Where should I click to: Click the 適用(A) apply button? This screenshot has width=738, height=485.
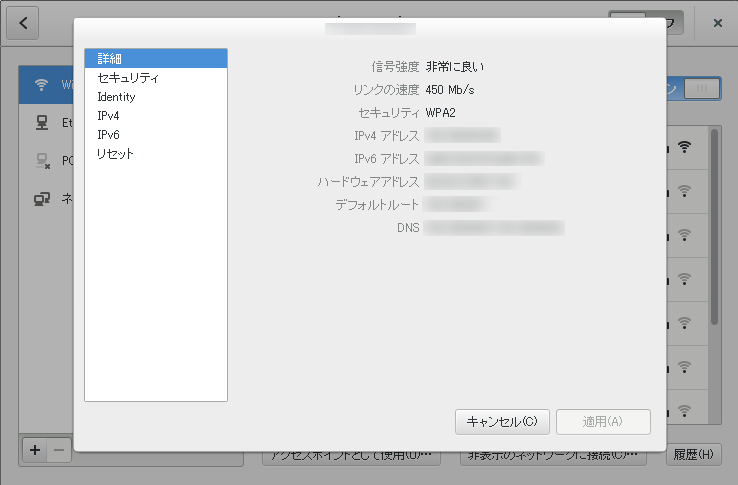tap(603, 421)
